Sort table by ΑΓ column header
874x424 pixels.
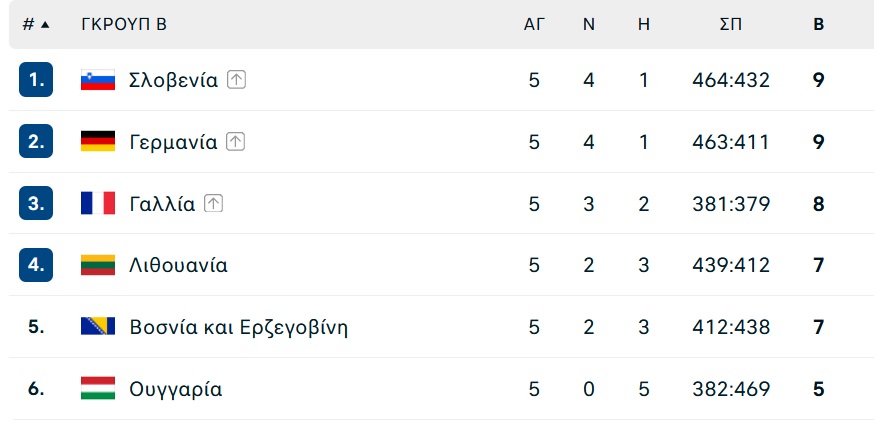[x=534, y=25]
